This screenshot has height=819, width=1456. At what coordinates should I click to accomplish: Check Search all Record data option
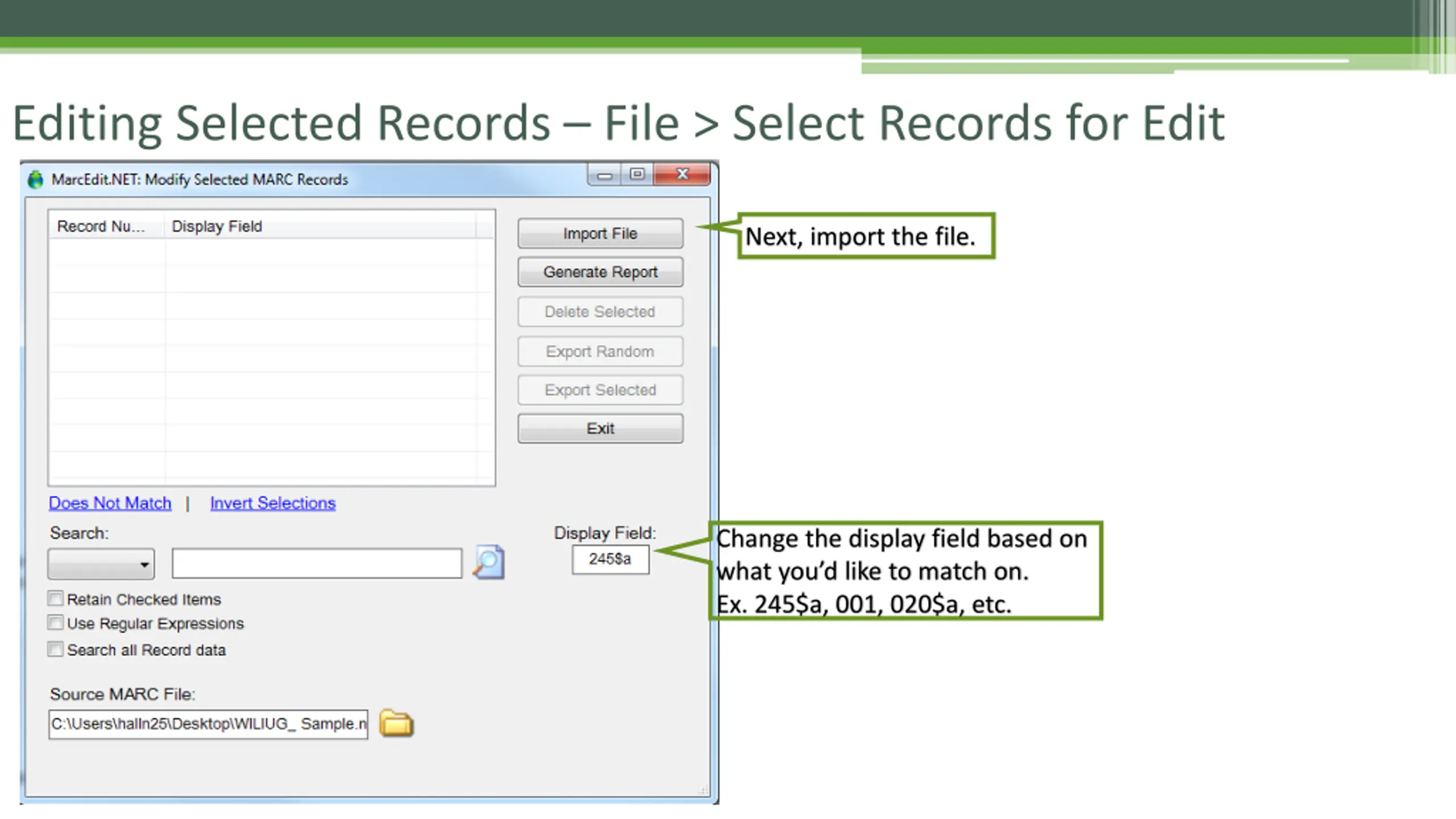[x=55, y=649]
